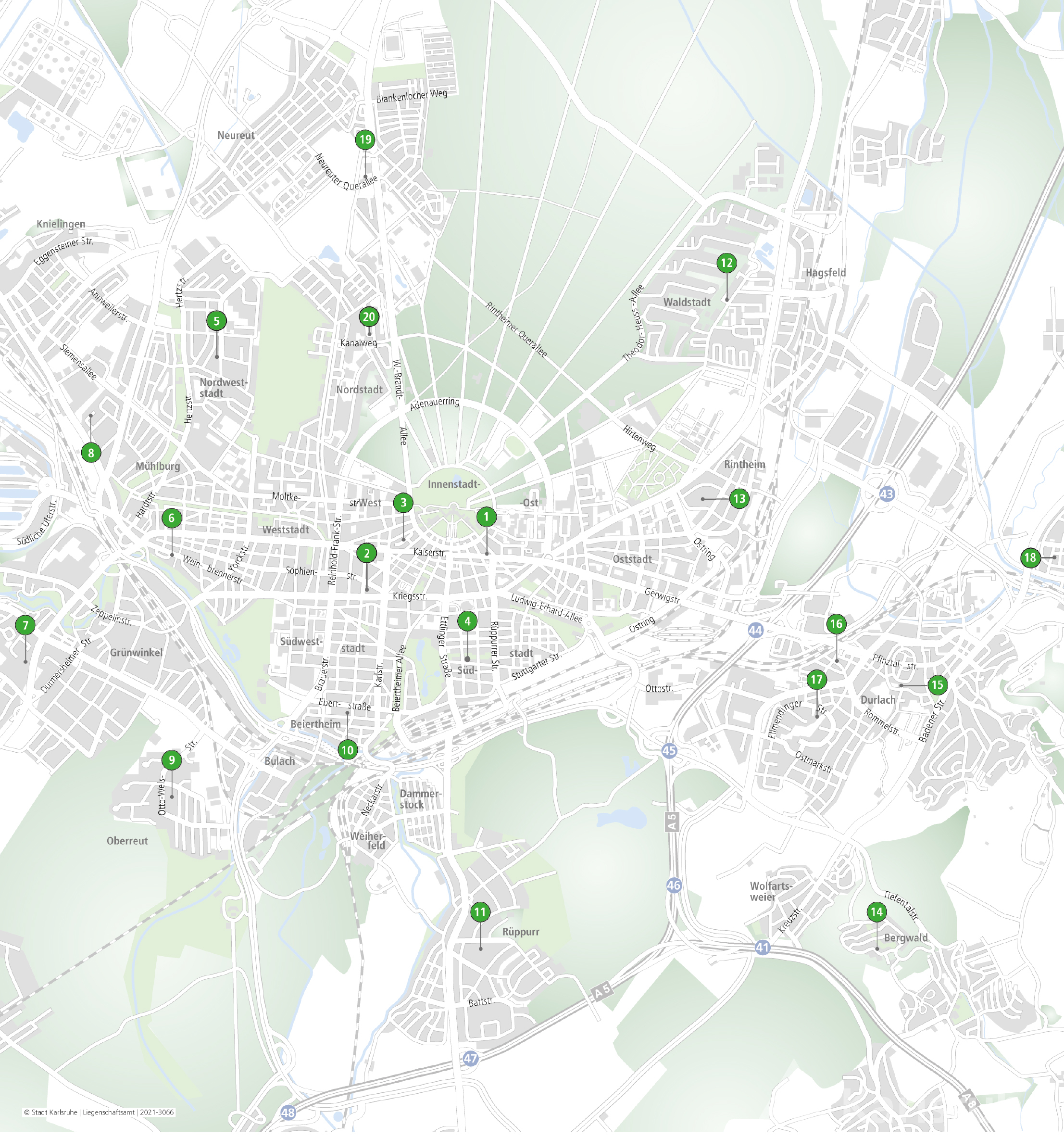Click marker 14 near Bergwald

876,912
